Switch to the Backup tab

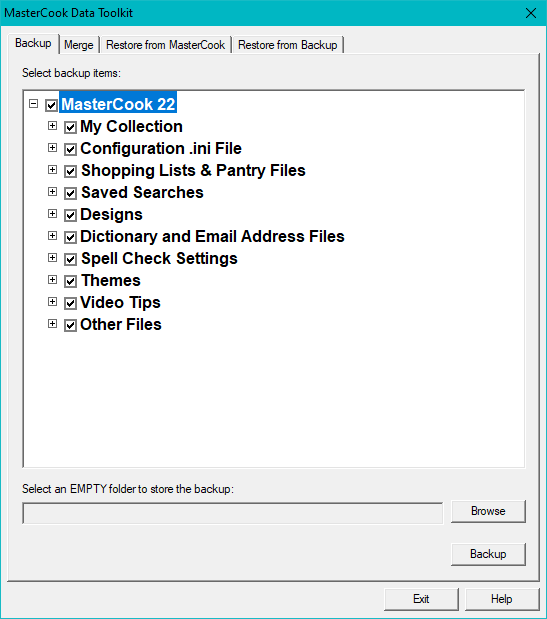(34, 43)
